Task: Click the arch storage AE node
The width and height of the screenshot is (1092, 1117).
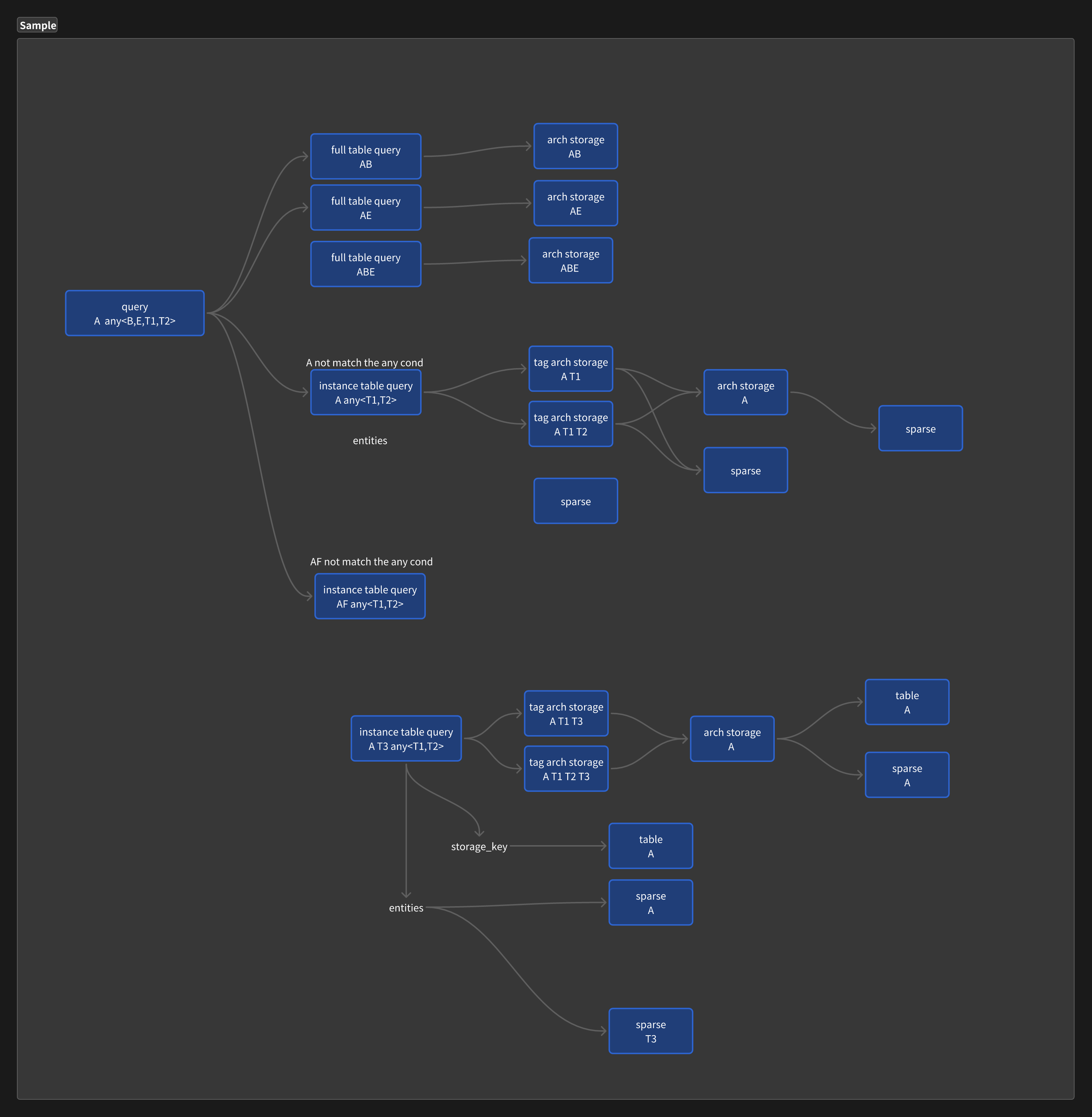Action: coord(575,204)
